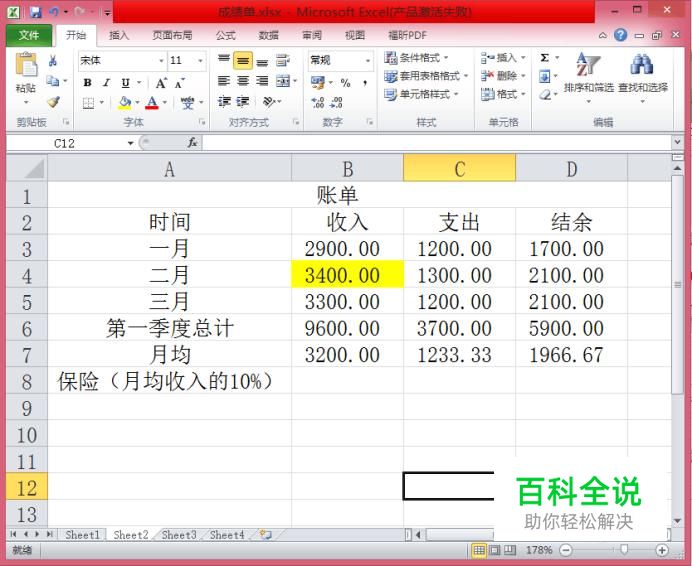692x566 pixels.
Task: Click the AutoSum sigma icon
Action: coord(545,58)
